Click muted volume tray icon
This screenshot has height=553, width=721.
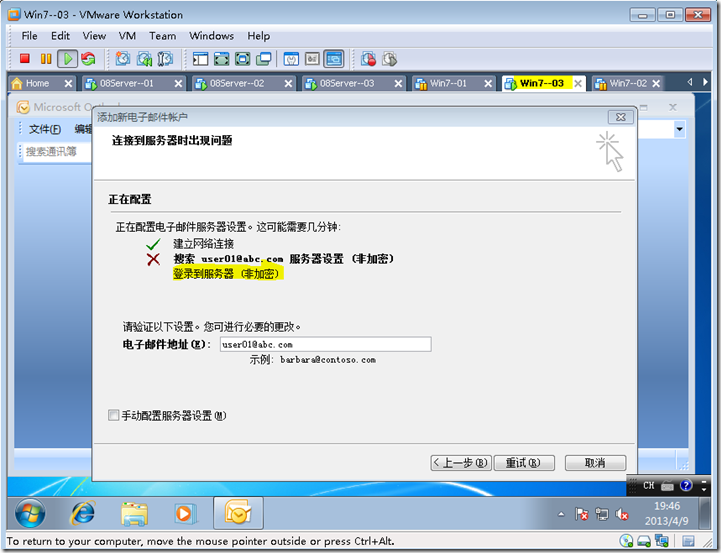point(622,514)
